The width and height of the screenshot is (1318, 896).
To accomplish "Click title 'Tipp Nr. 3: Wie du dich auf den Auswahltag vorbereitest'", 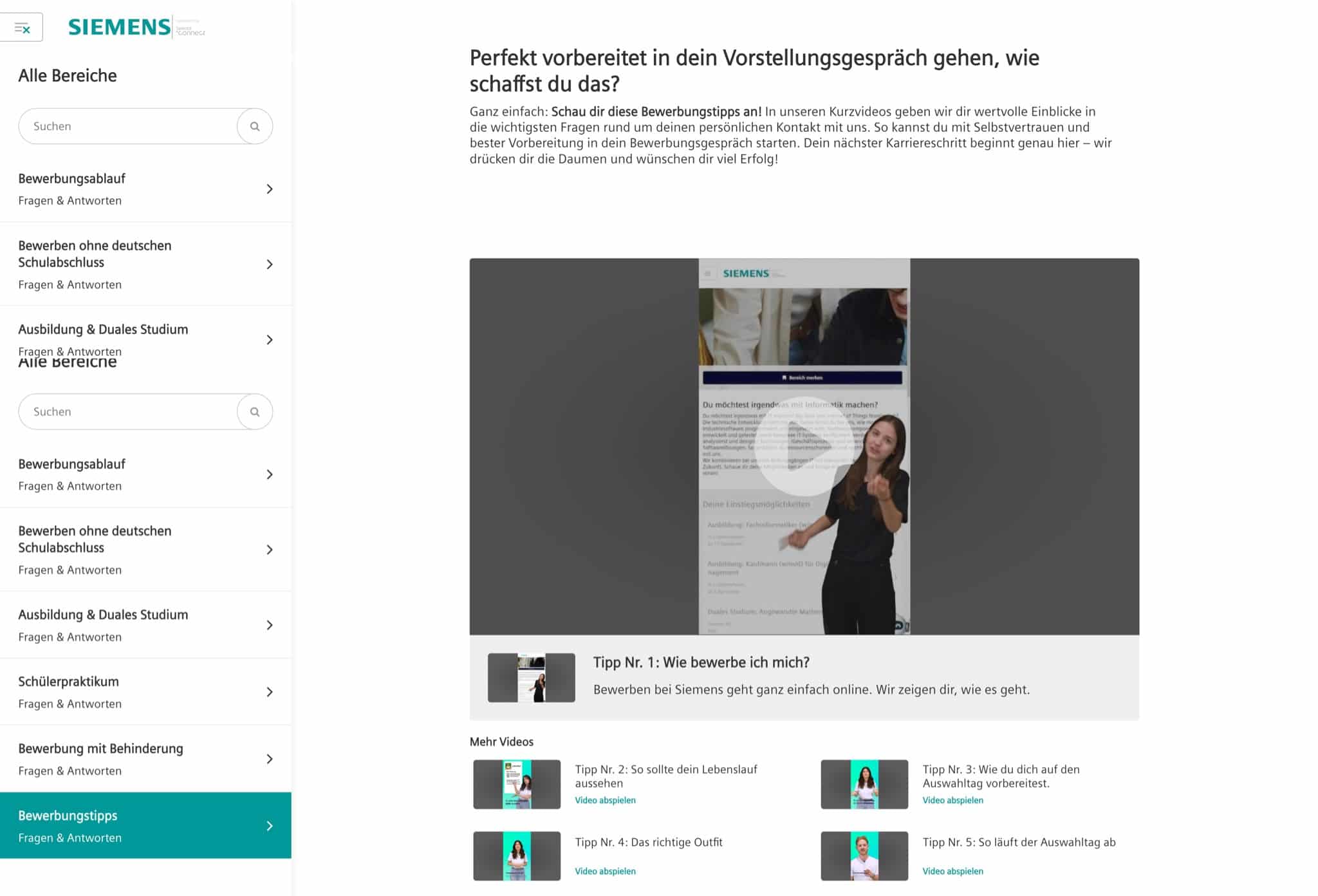I will tap(1001, 776).
